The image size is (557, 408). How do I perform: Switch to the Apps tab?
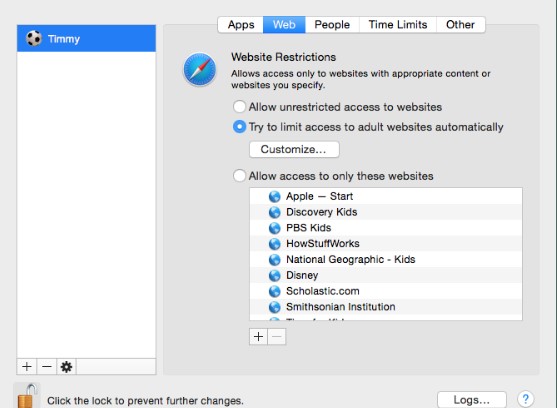pyautogui.click(x=240, y=25)
